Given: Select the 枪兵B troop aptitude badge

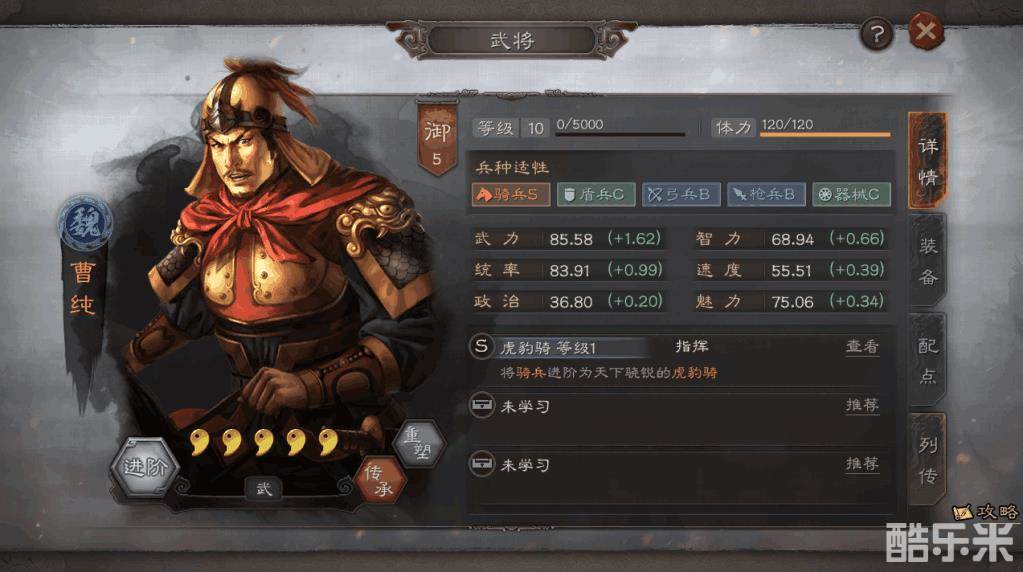Looking at the screenshot, I should coord(766,194).
